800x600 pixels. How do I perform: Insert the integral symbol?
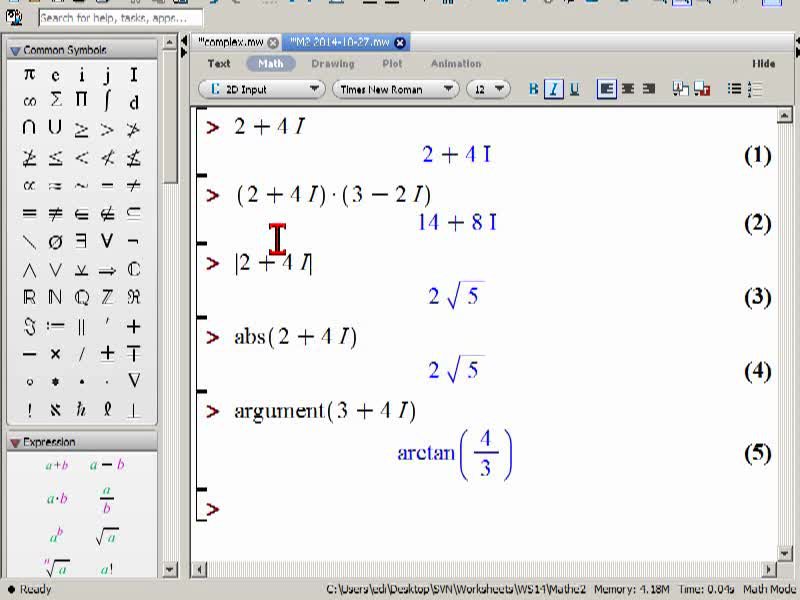pos(107,101)
